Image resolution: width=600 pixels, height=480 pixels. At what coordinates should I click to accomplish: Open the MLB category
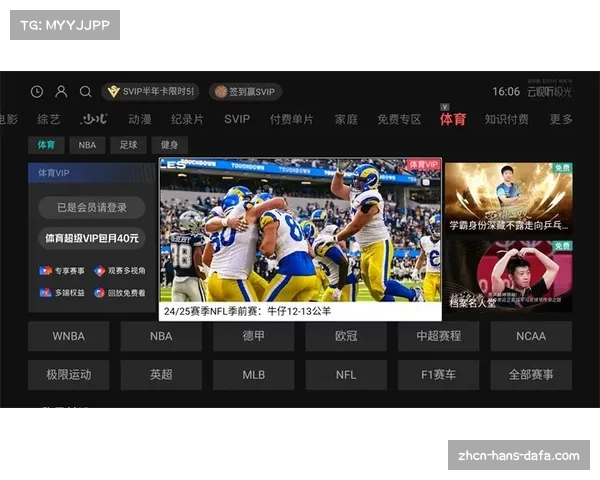coord(254,375)
